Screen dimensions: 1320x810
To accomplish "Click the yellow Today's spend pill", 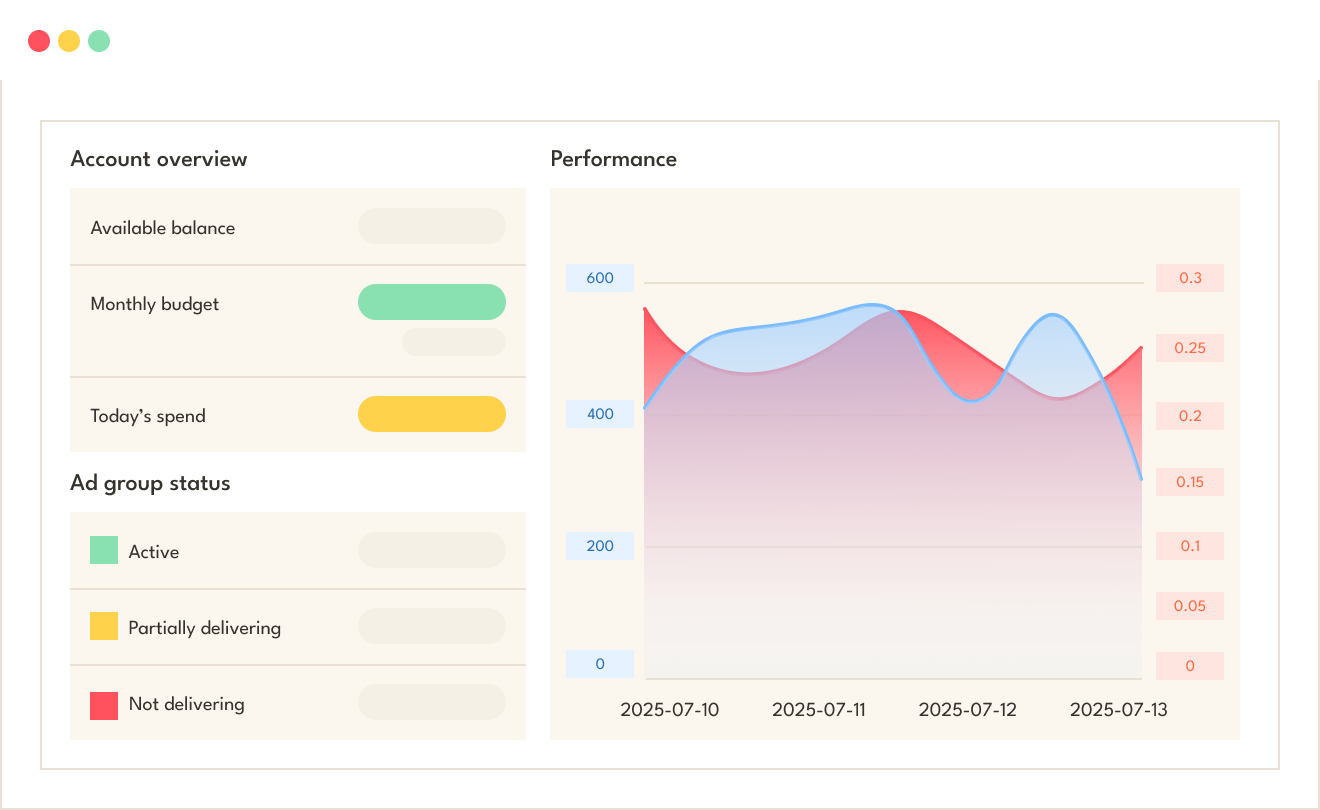I will tap(432, 414).
